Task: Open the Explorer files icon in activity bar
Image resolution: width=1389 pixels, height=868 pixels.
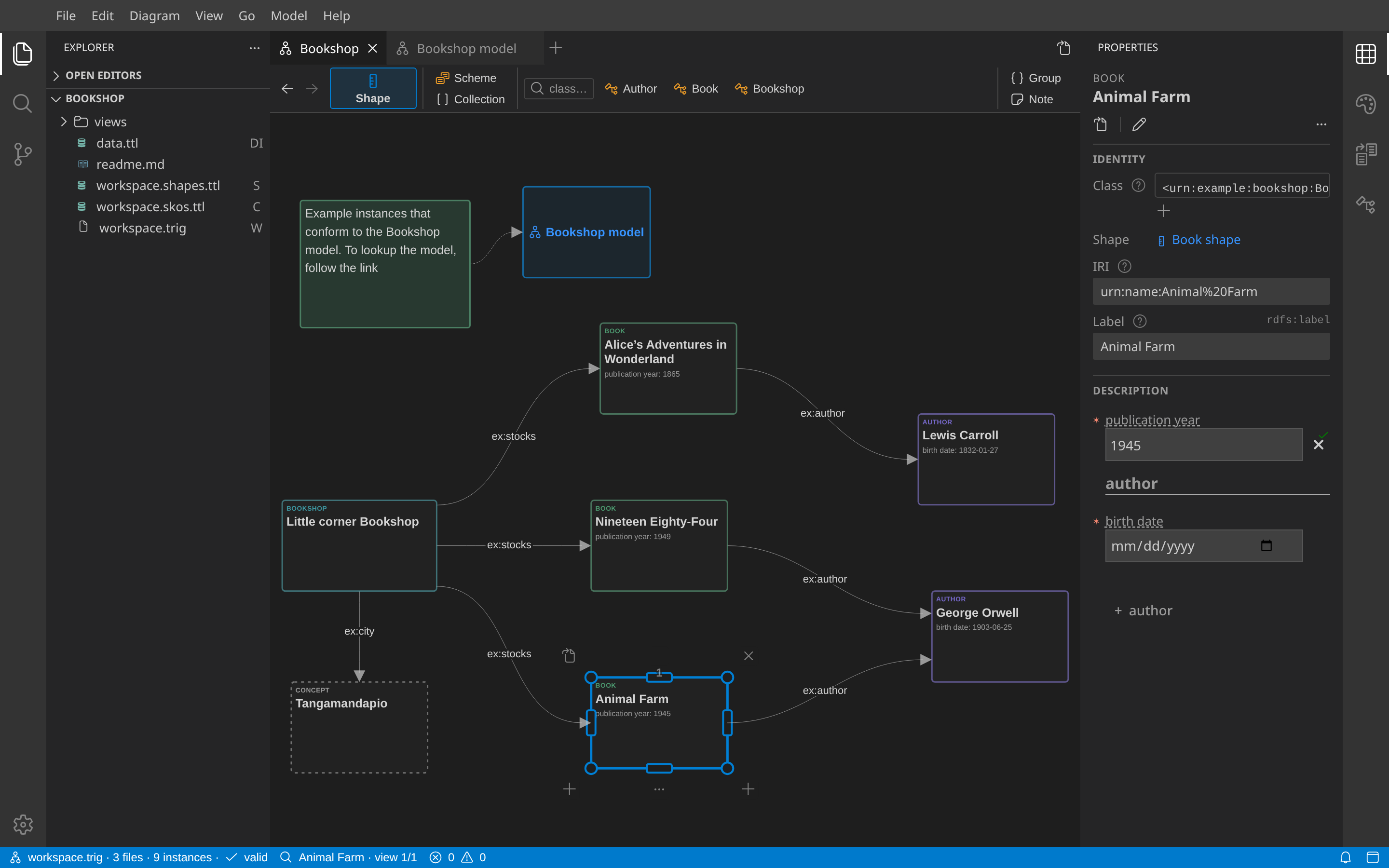Action: click(22, 53)
